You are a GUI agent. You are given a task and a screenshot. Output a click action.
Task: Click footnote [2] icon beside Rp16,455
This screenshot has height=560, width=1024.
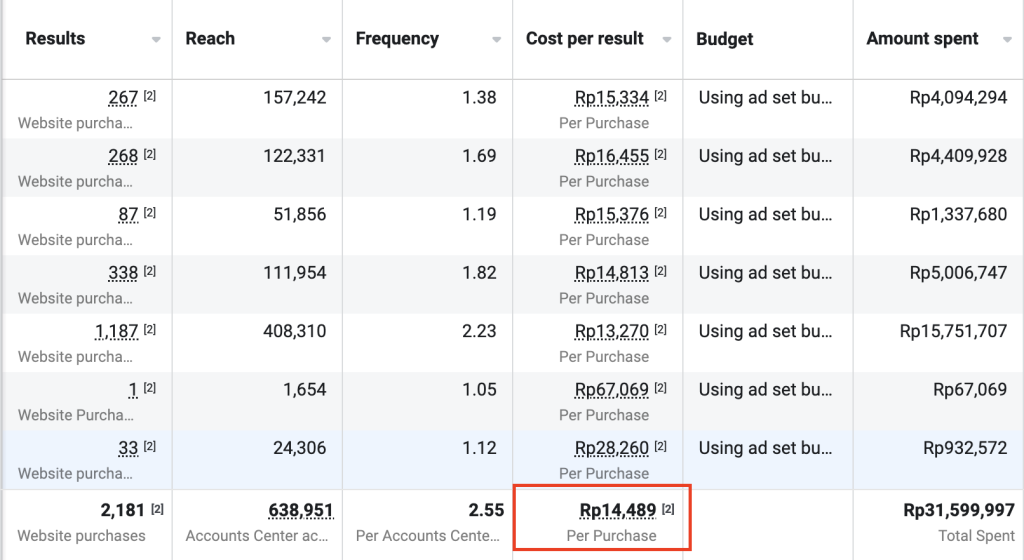click(x=661, y=155)
